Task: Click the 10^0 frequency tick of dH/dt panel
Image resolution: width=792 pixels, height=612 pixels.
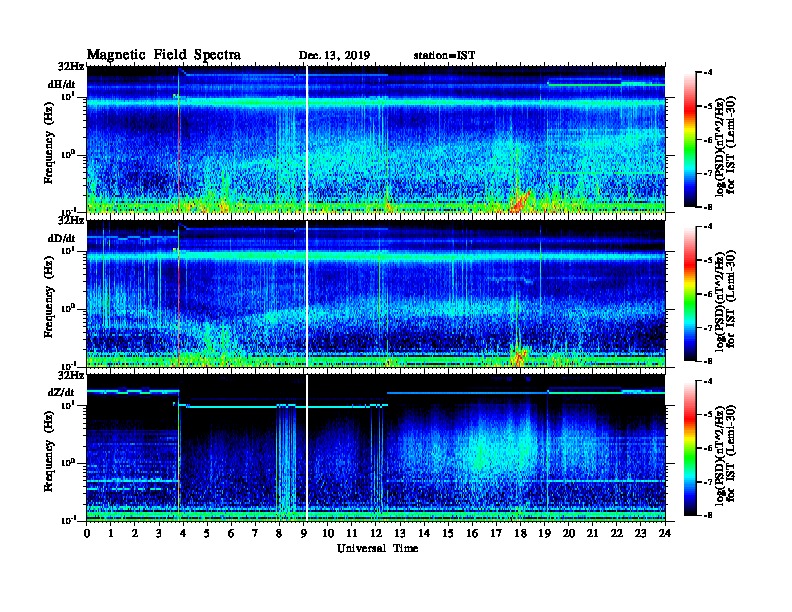Action: [68, 155]
